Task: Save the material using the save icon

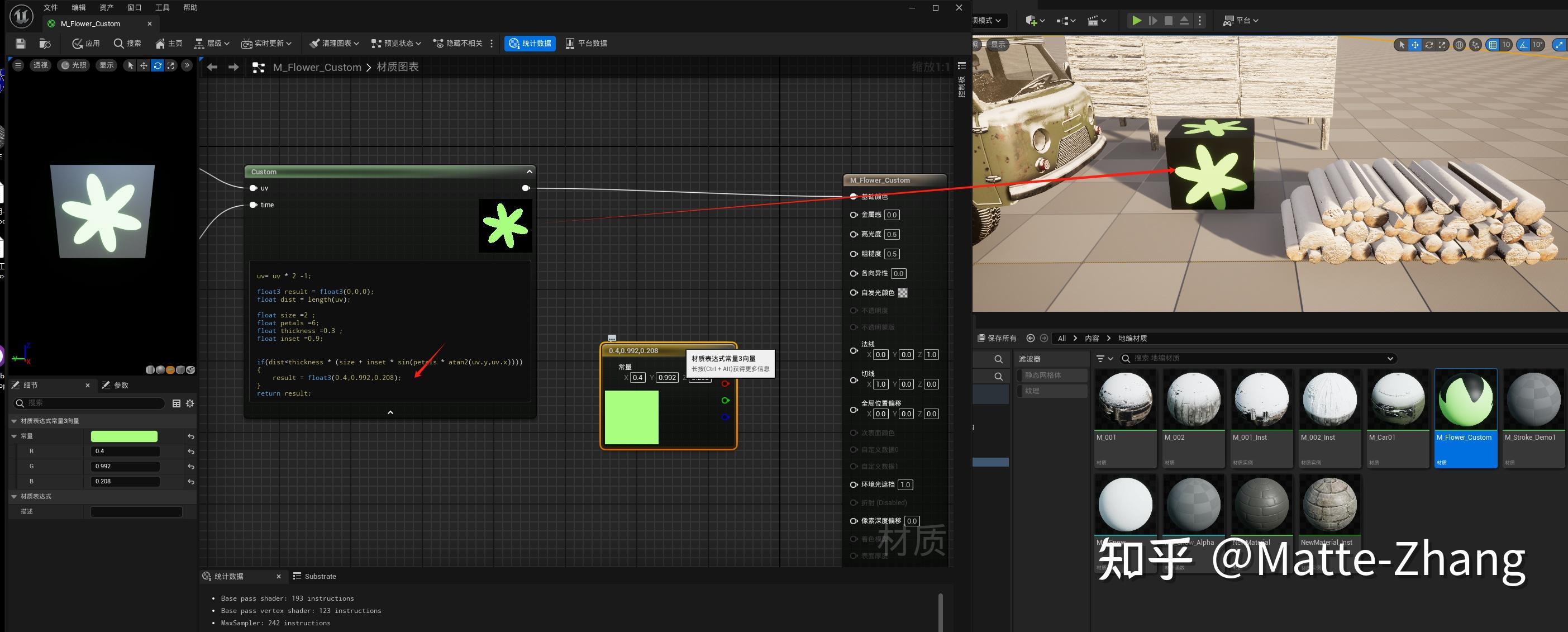Action: coord(20,43)
